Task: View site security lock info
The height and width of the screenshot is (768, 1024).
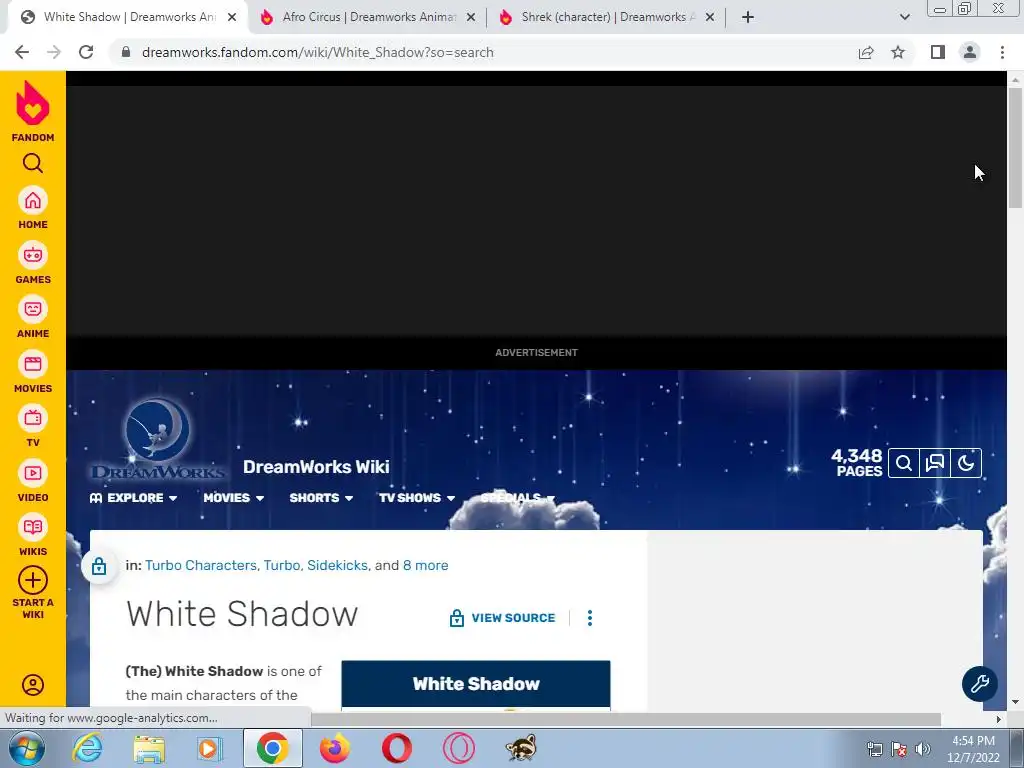Action: (126, 52)
